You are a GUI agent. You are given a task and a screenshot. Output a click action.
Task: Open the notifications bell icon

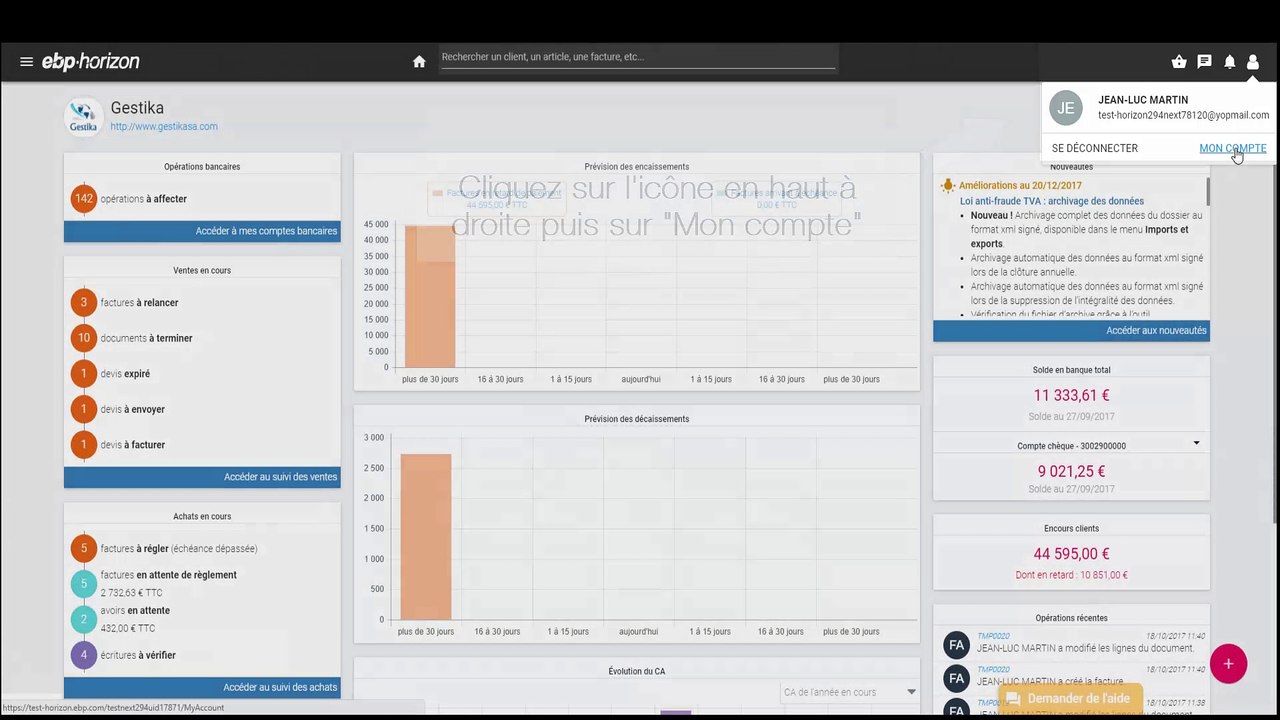(1229, 62)
